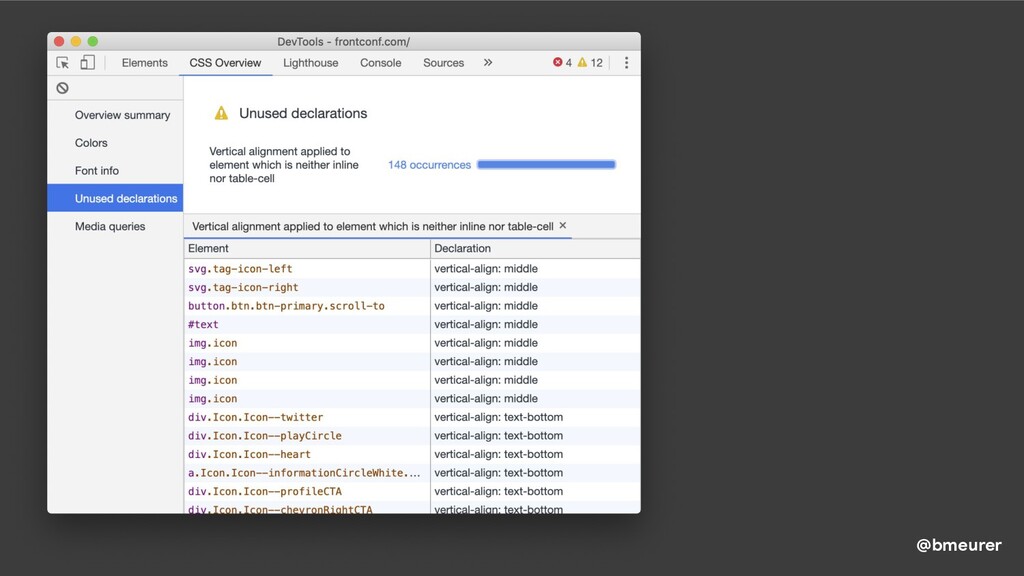This screenshot has width=1024, height=576.
Task: Click the clear overview icon
Action: pyautogui.click(x=63, y=88)
